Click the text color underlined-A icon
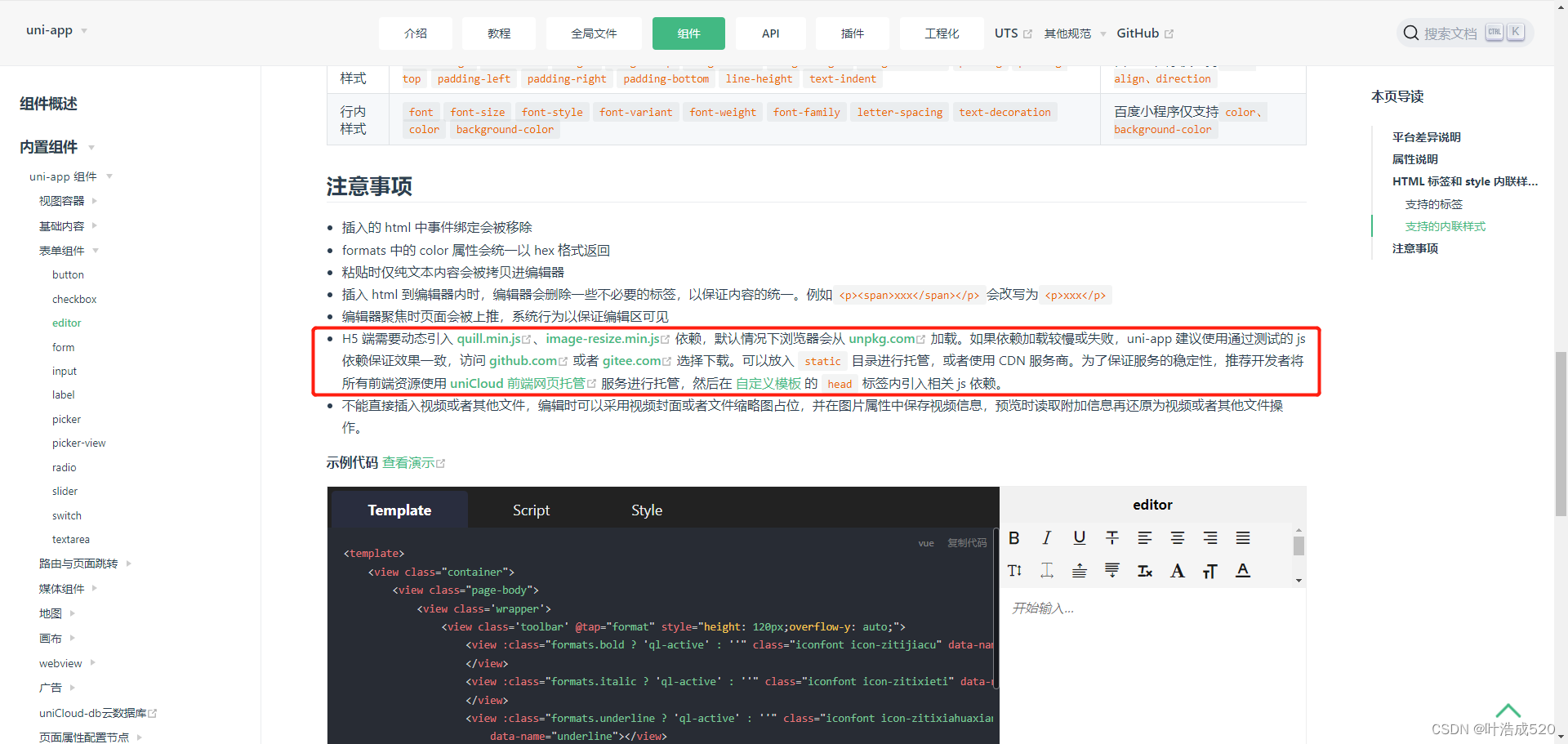 (1242, 570)
